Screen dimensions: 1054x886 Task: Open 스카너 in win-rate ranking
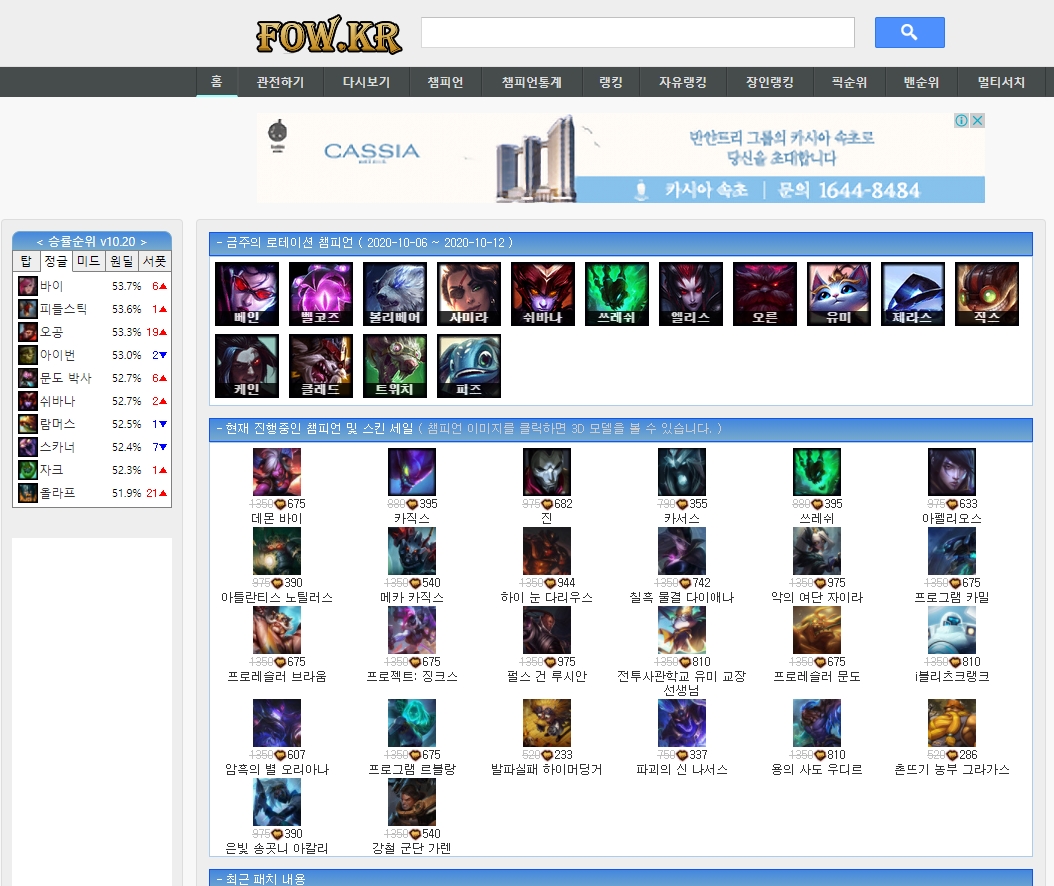[x=92, y=447]
